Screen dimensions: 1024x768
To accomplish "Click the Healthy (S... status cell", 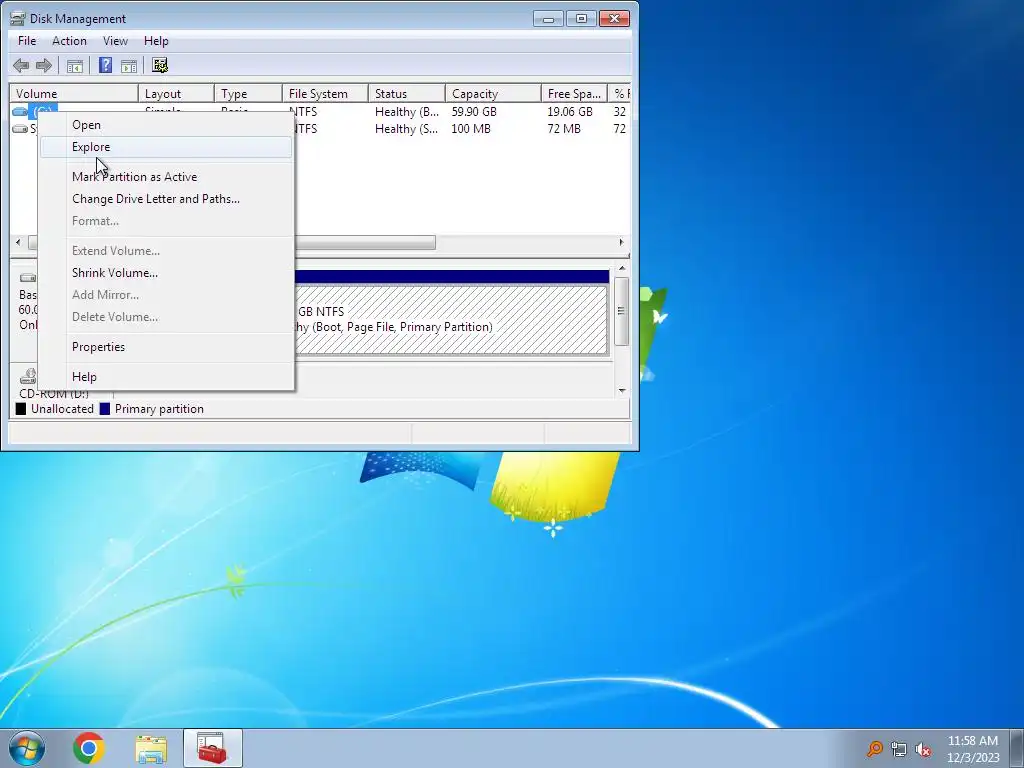I will 406,129.
